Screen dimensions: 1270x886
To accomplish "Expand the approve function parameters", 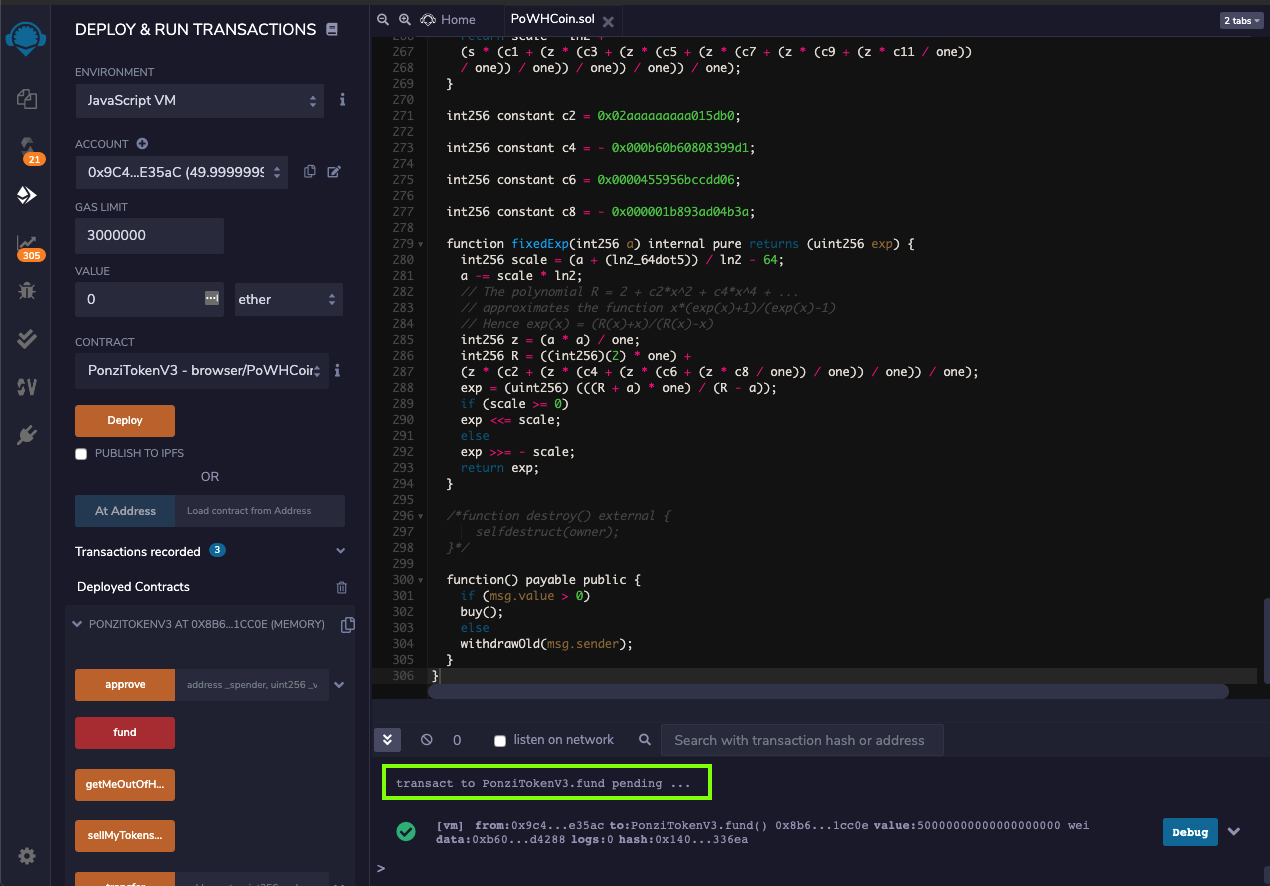I will click(x=339, y=685).
